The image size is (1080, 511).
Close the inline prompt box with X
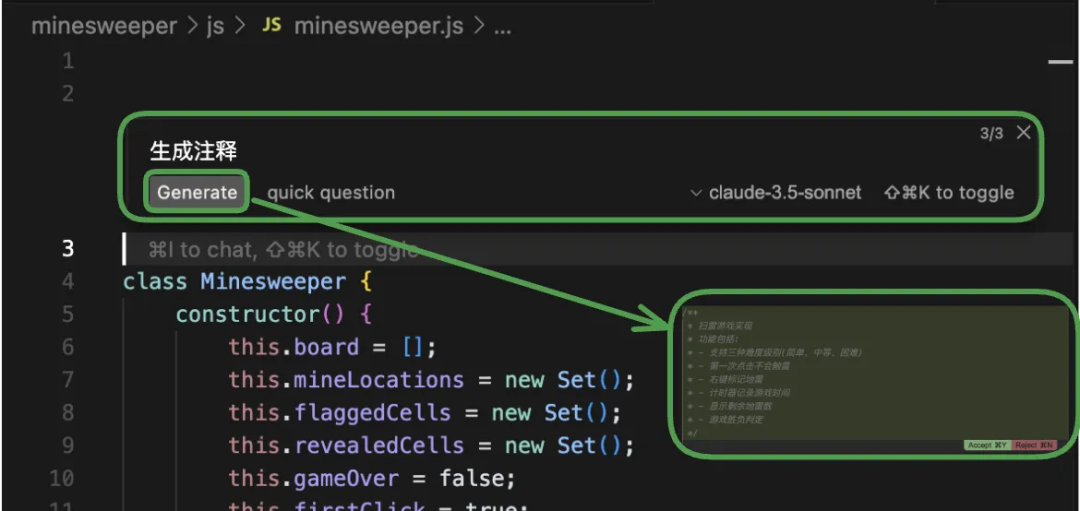[x=1024, y=133]
